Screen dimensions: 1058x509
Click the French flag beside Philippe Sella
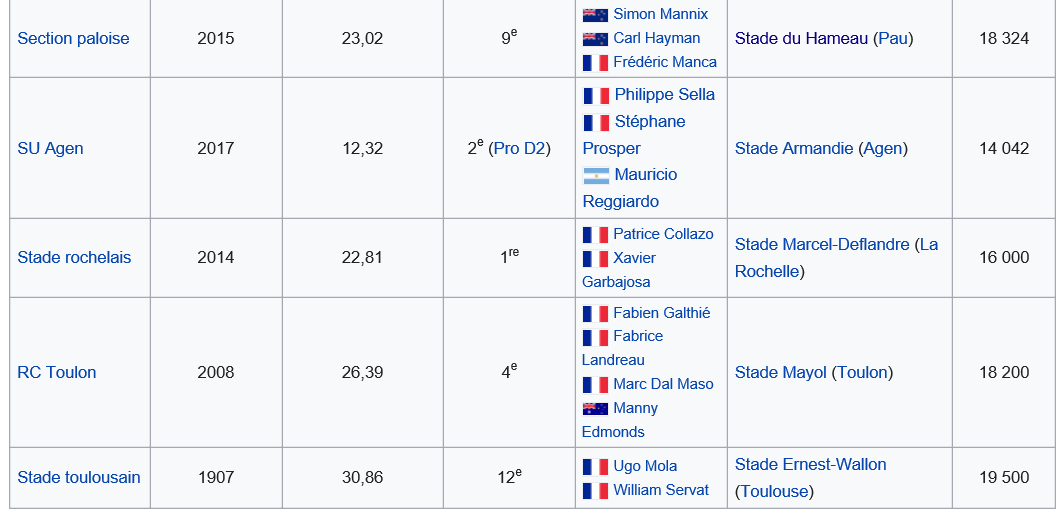[x=596, y=95]
